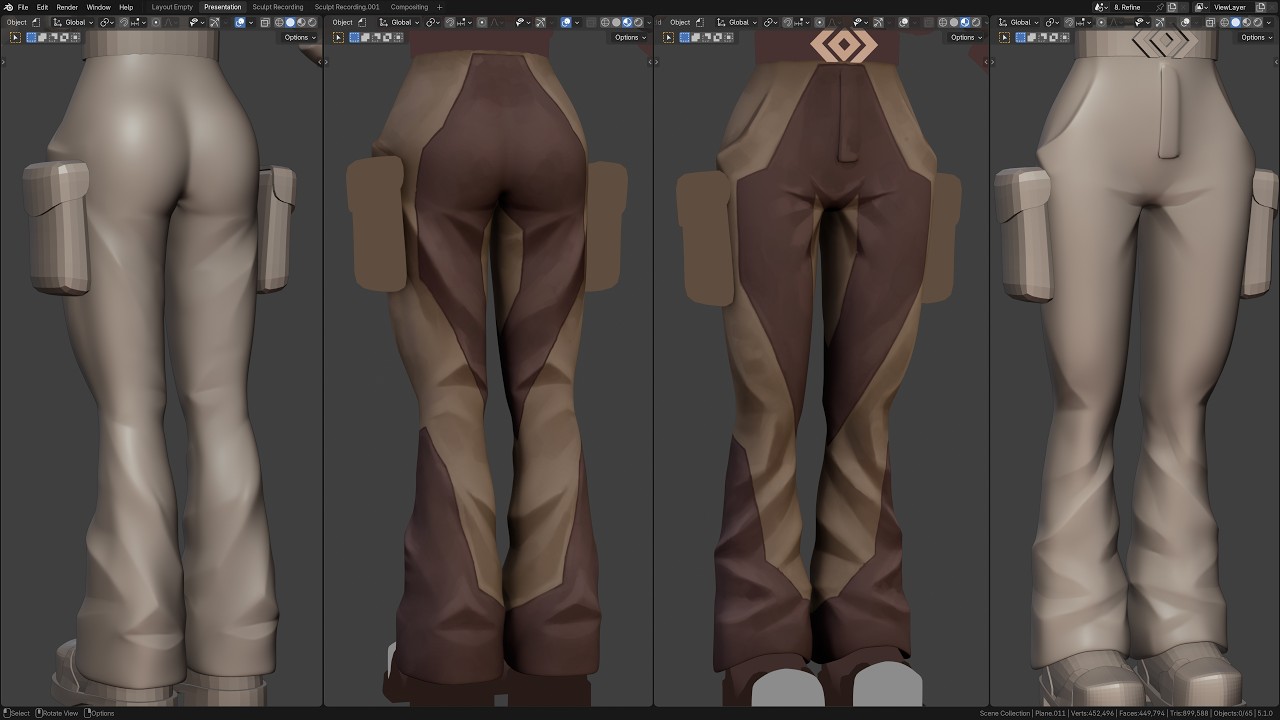Expand Options dropdown in the second viewport

pos(629,37)
